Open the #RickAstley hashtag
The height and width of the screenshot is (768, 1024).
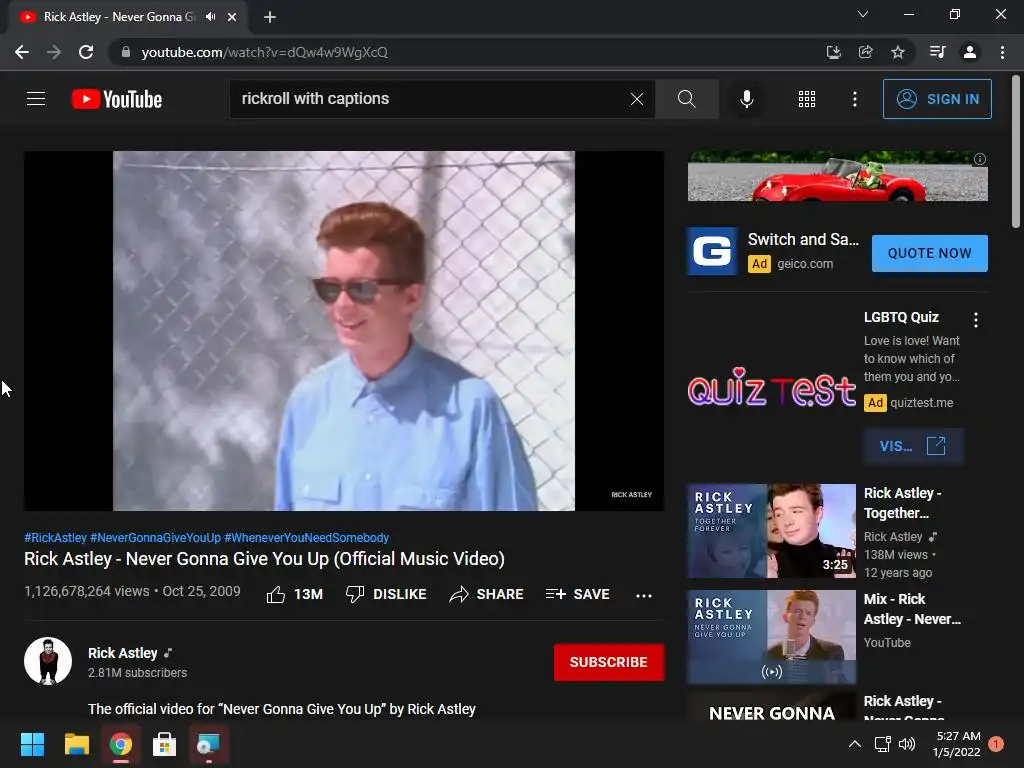coord(56,537)
